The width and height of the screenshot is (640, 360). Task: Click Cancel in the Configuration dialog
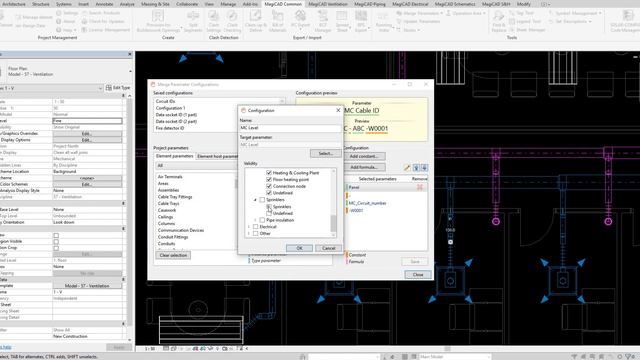point(328,248)
